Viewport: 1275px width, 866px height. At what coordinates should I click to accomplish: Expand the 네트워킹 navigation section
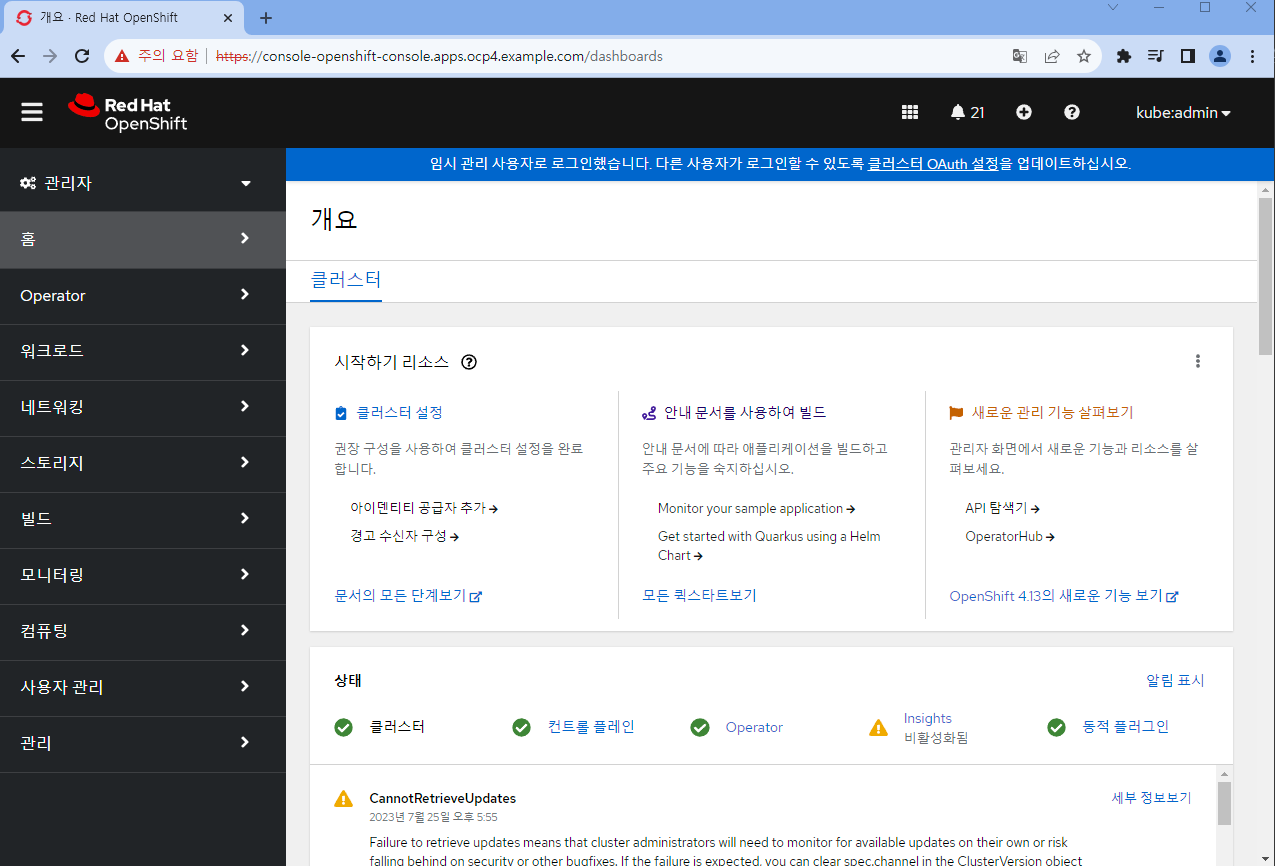point(143,407)
